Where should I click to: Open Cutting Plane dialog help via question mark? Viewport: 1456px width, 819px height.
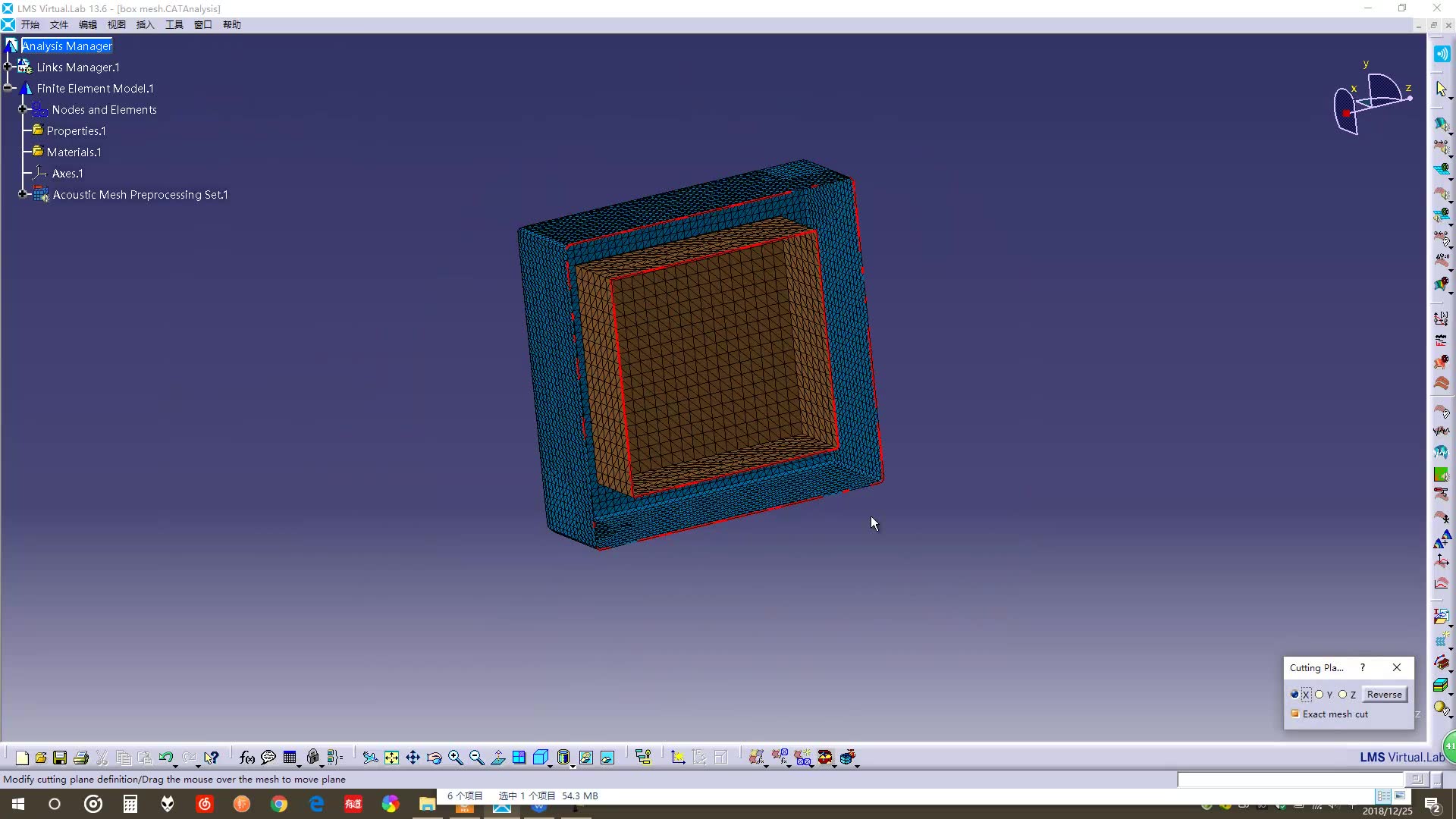coord(1363,668)
